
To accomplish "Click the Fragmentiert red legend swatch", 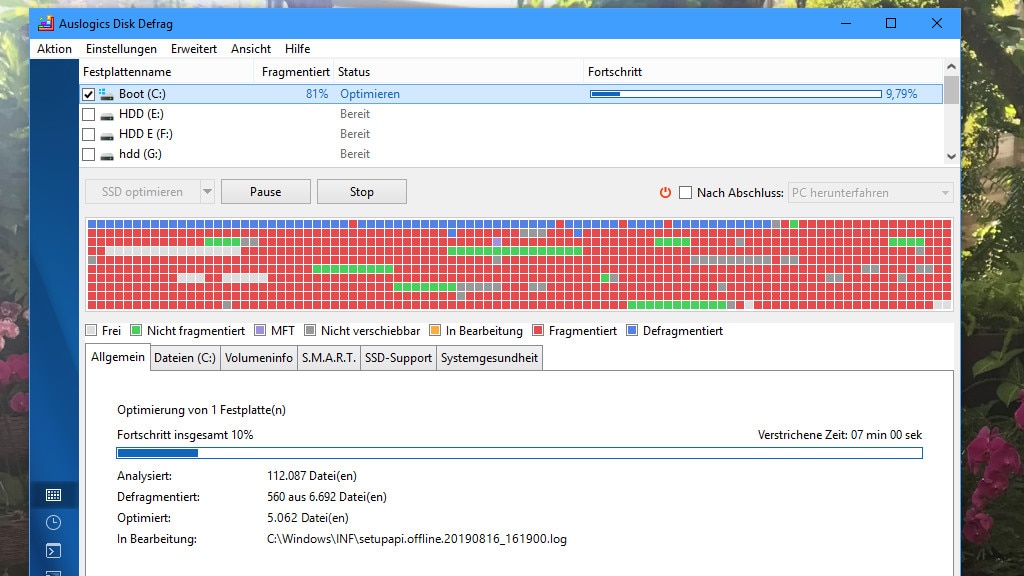I will [538, 330].
